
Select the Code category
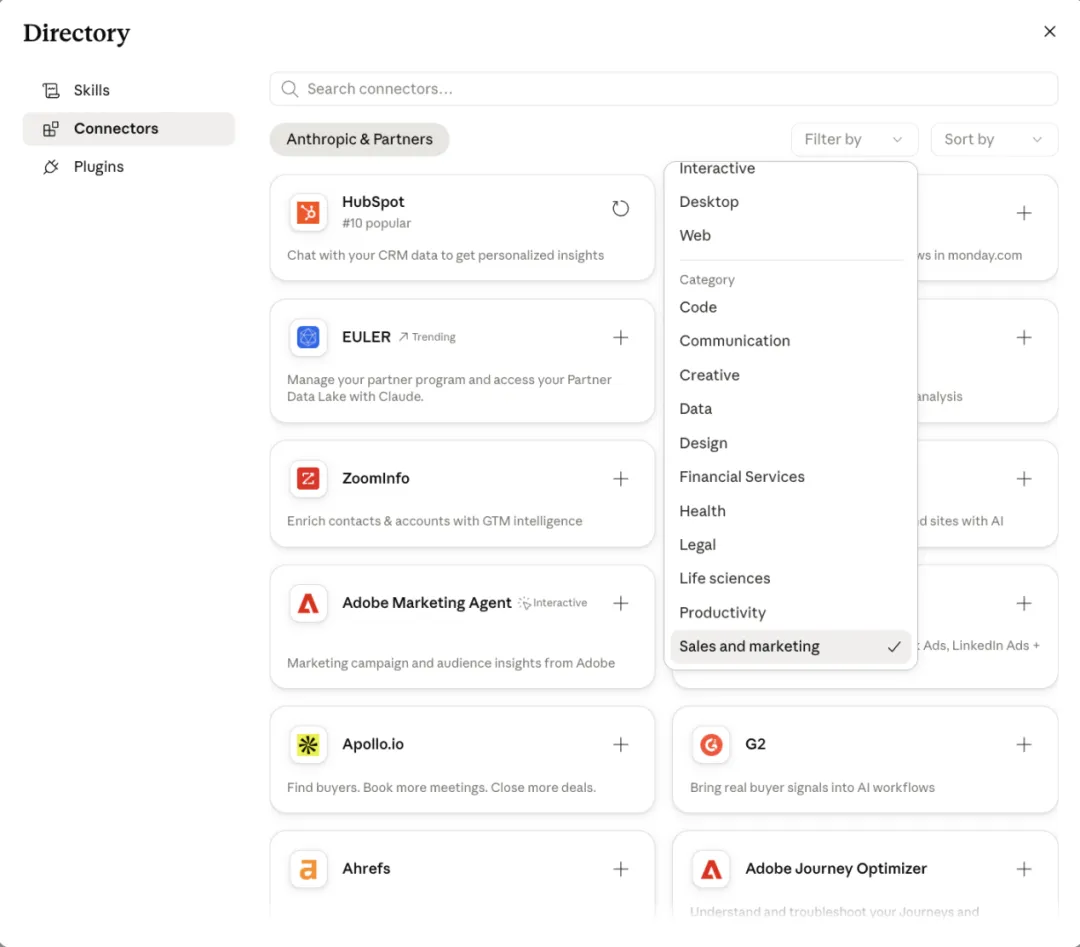click(791, 307)
